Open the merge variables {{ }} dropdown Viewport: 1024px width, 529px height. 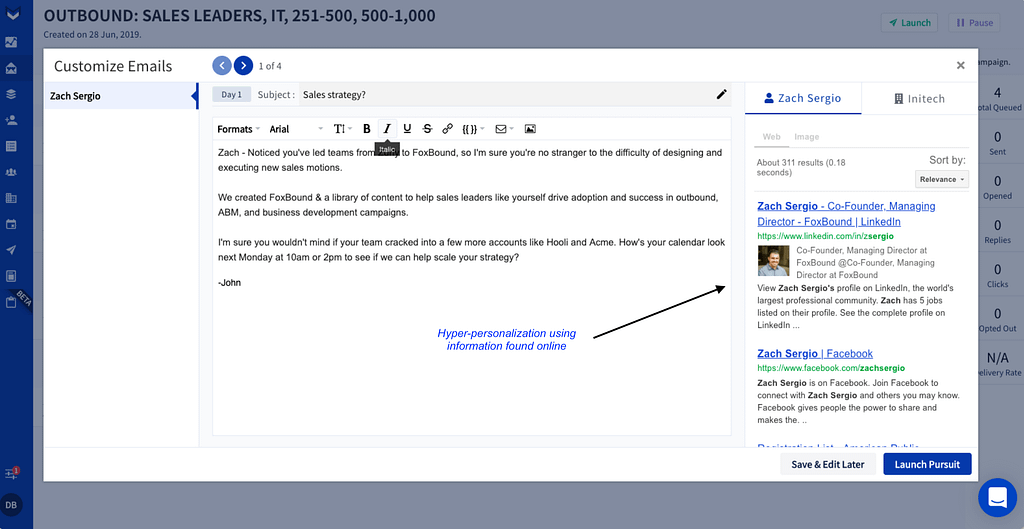pos(473,129)
